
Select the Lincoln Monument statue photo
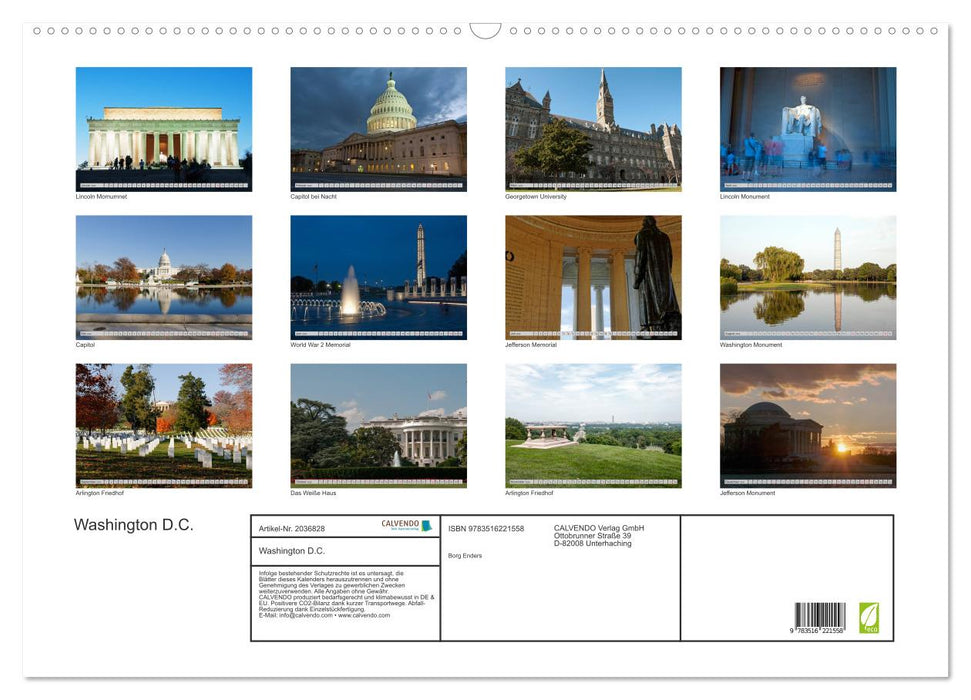pos(807,128)
